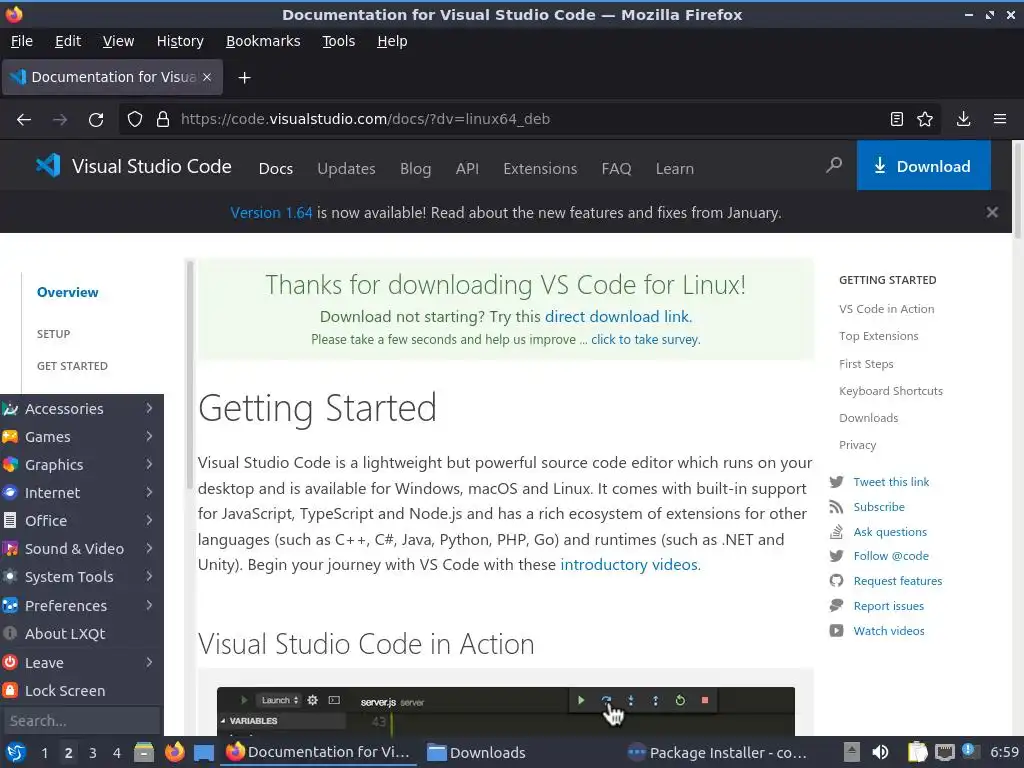Image resolution: width=1024 pixels, height=768 pixels.
Task: Expand the Leave submenu
Action: (81, 663)
